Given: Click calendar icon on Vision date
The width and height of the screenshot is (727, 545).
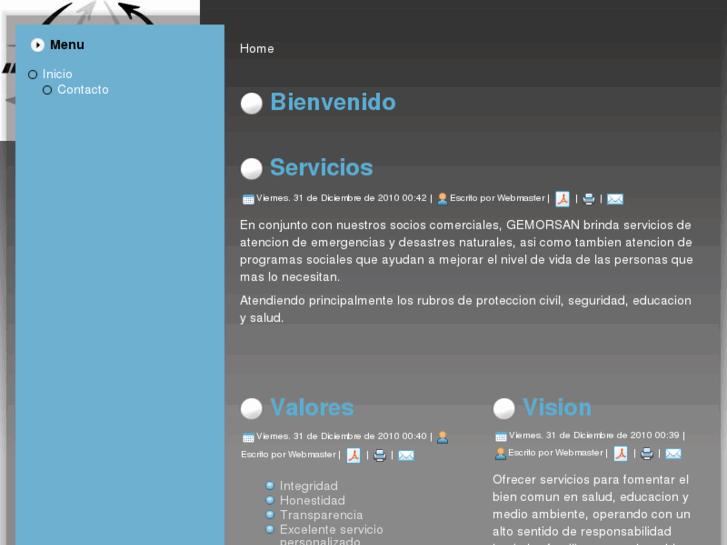Looking at the screenshot, I should pyautogui.click(x=501, y=436).
